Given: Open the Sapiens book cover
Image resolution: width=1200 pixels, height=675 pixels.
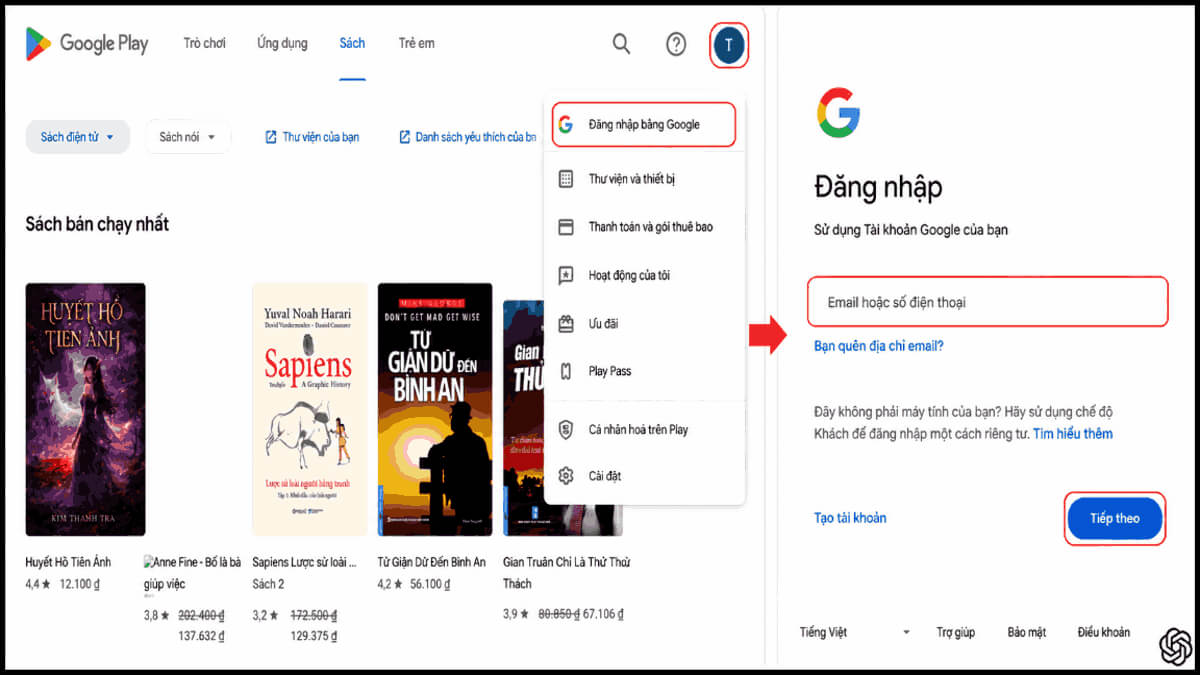Looking at the screenshot, I should coord(310,409).
